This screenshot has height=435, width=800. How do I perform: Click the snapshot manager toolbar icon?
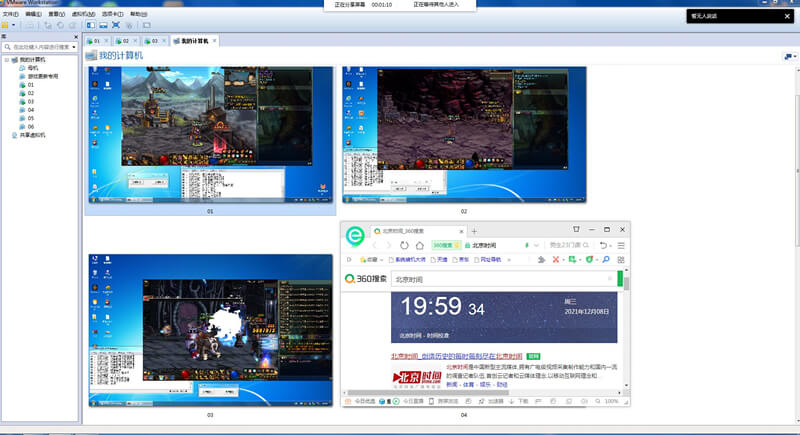(72, 25)
